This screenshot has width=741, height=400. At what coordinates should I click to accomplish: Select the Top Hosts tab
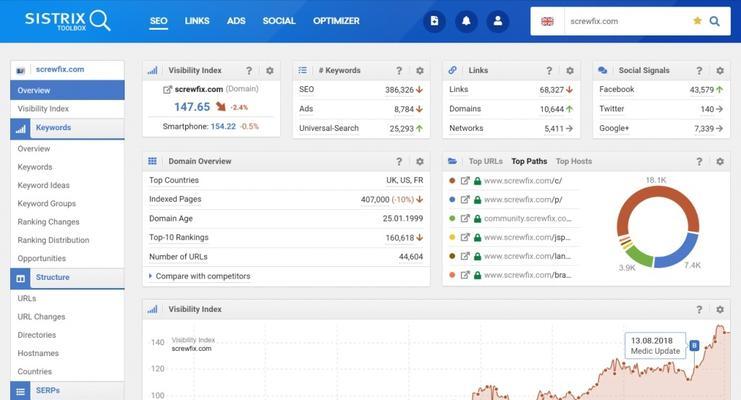pos(574,161)
